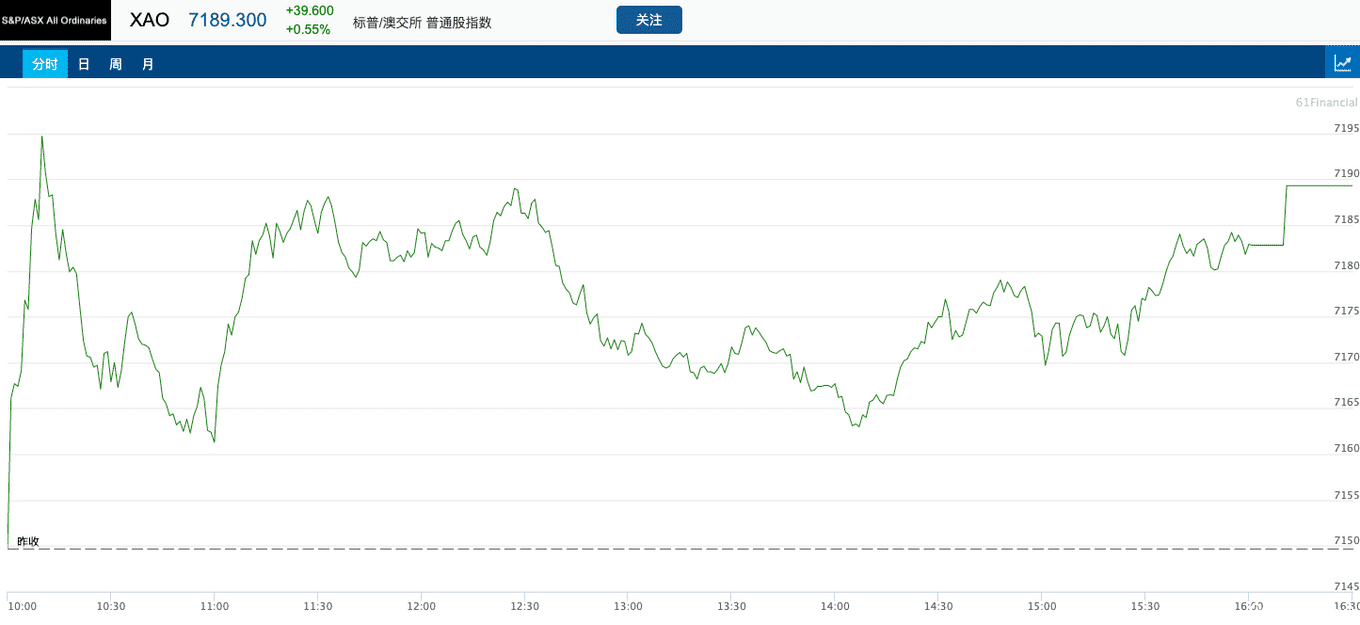The width and height of the screenshot is (1360, 625).
Task: Click the 11:30 time axis label
Action: [317, 606]
